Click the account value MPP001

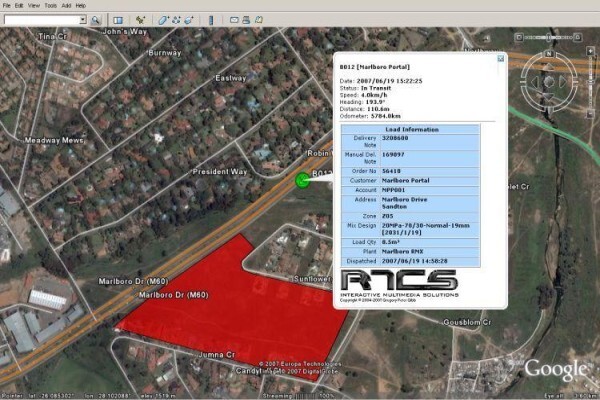pyautogui.click(x=393, y=190)
